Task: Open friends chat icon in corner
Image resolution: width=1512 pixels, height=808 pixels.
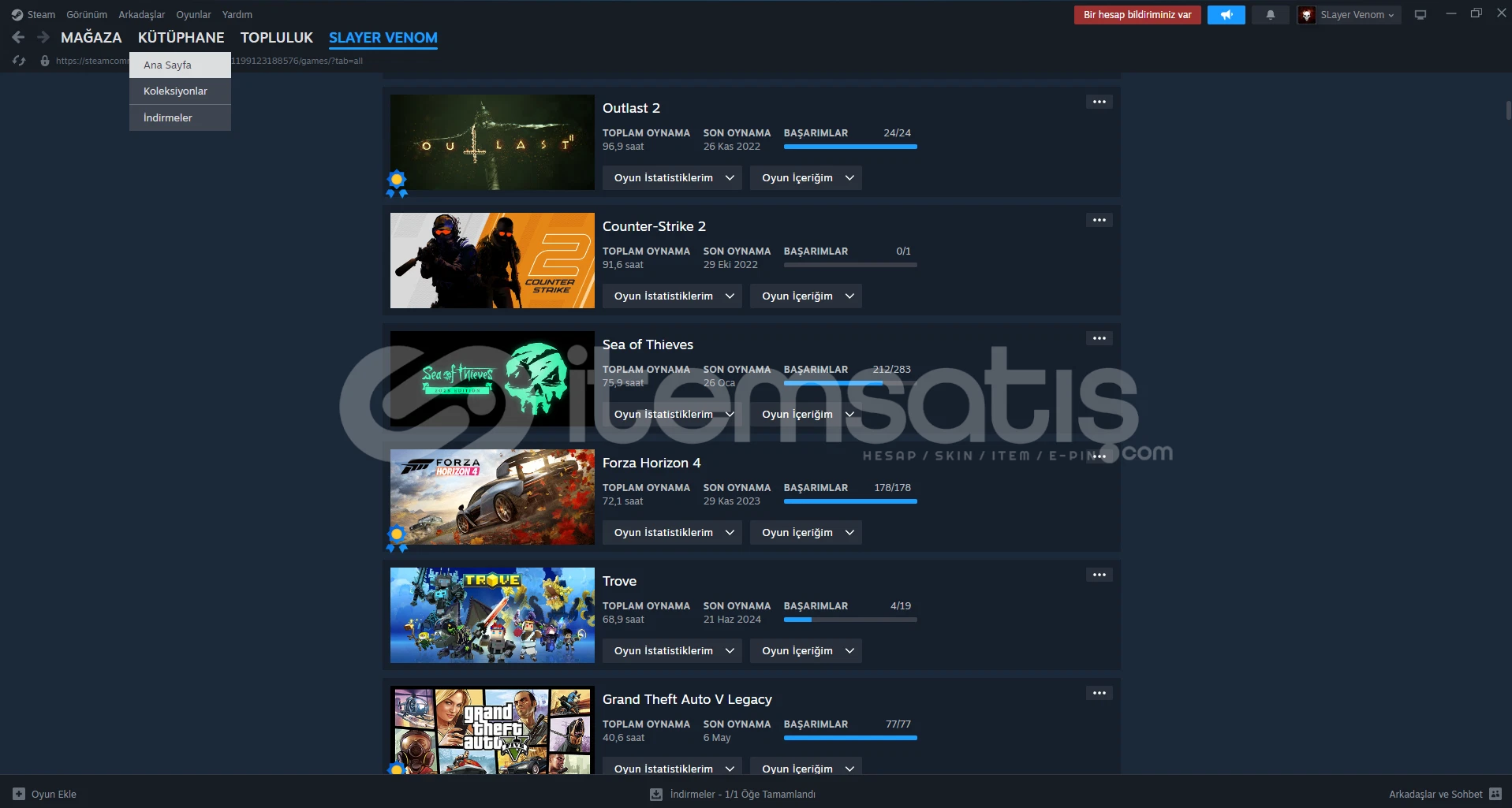Action: (x=1495, y=794)
